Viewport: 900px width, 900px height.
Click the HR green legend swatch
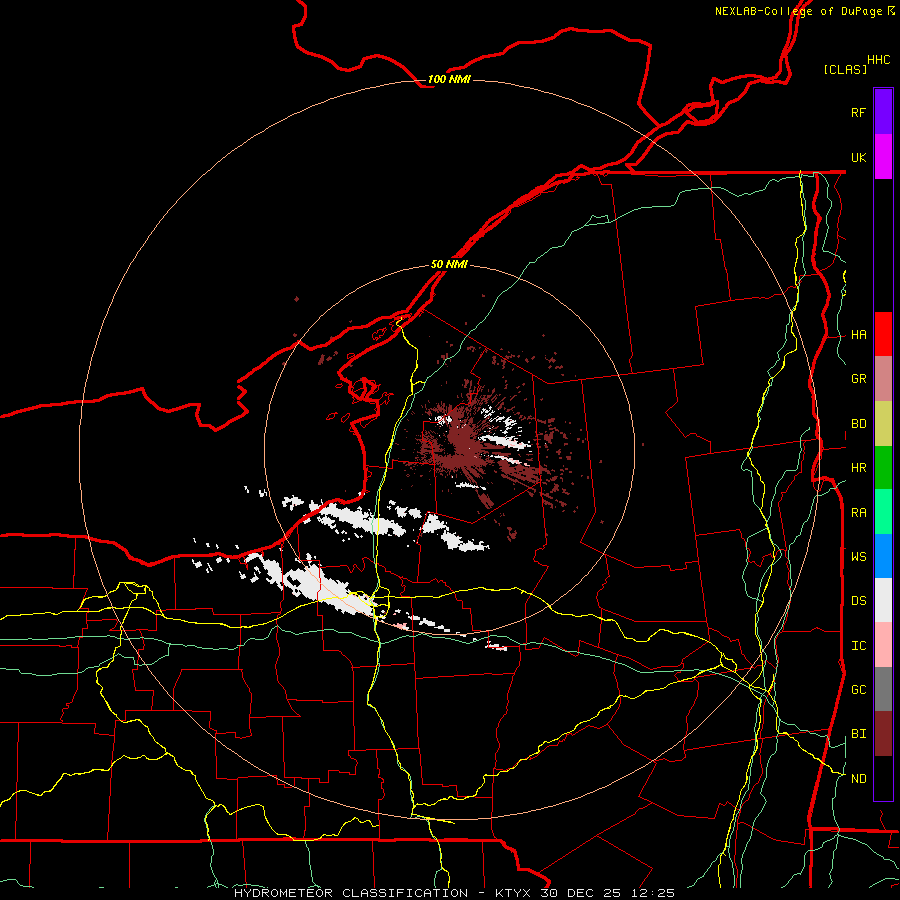pos(883,467)
